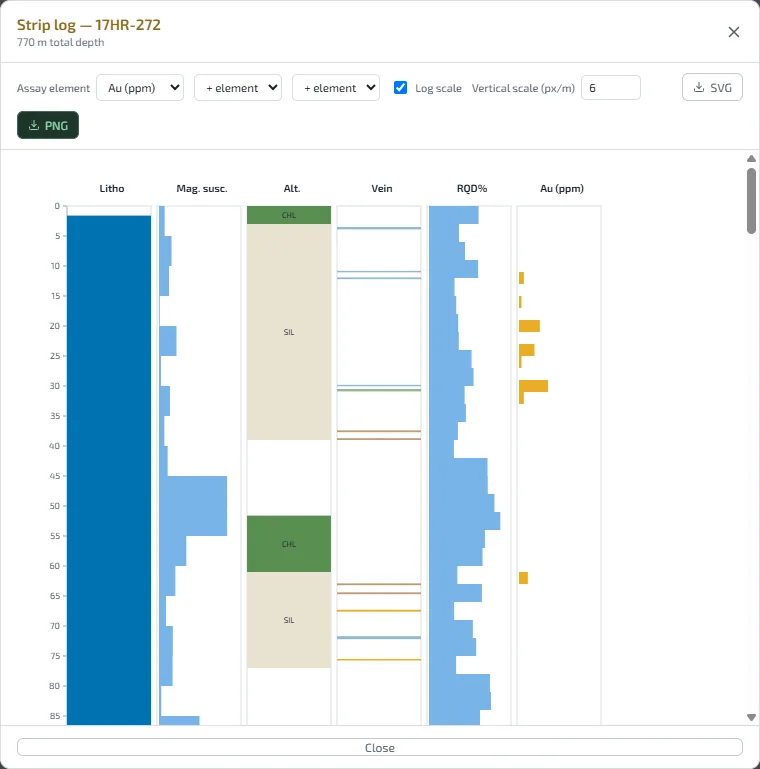Click the large Mag. susc. bar at 45-55 m
This screenshot has width=760, height=769.
[193, 506]
